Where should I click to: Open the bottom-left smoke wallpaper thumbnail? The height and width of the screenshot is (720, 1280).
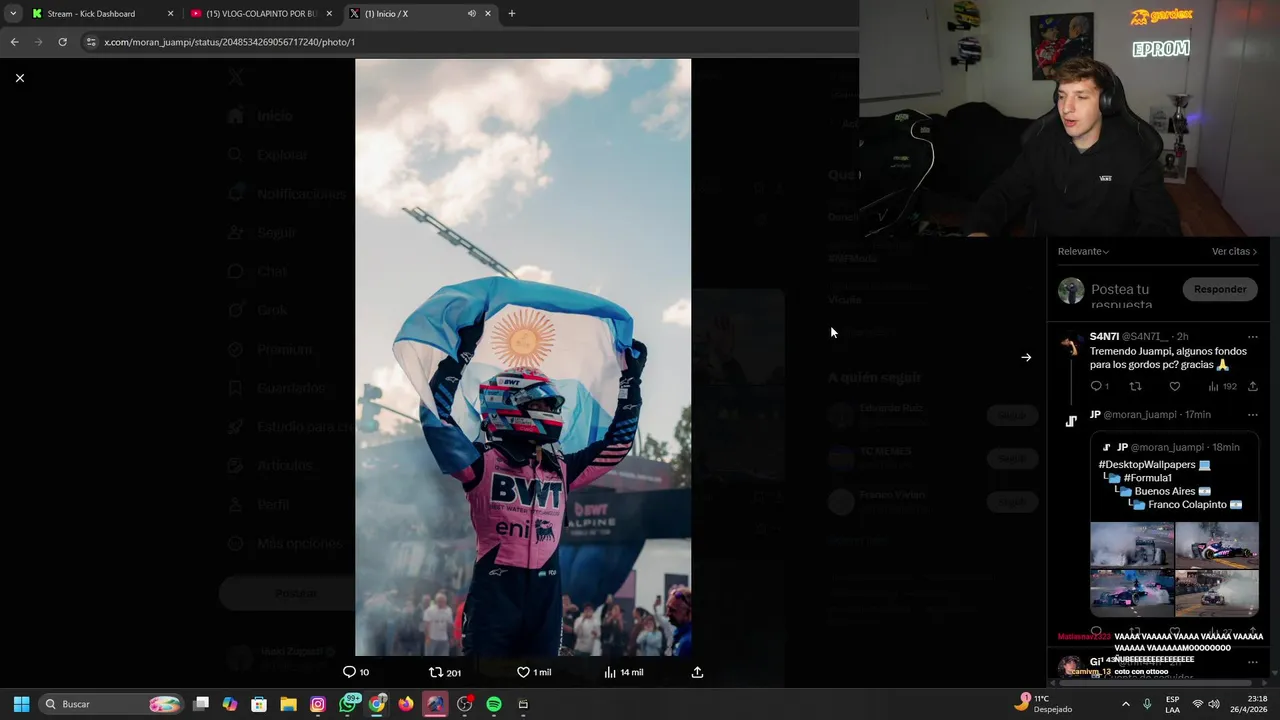(x=1132, y=592)
